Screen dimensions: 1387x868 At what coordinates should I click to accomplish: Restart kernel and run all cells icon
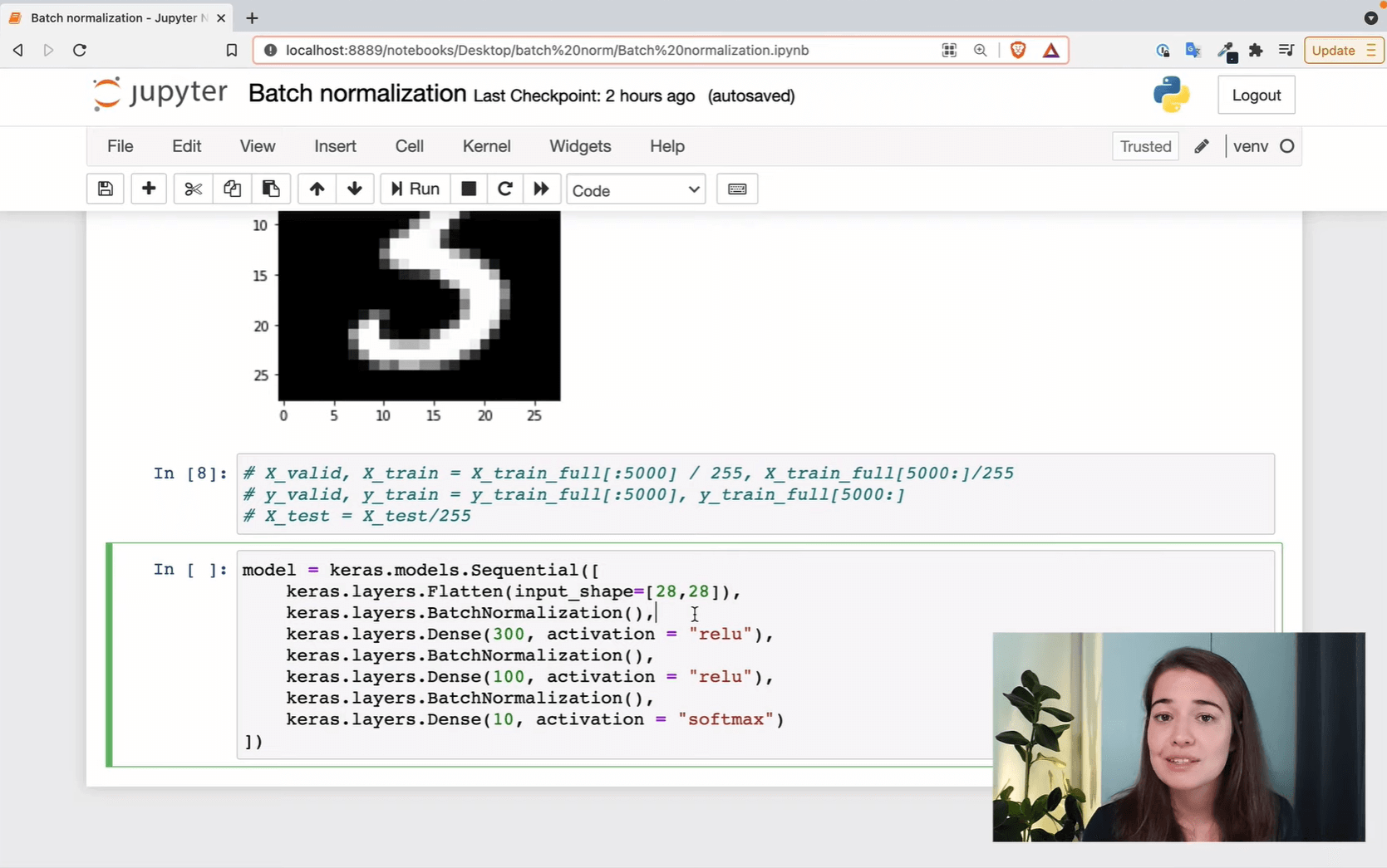point(541,189)
